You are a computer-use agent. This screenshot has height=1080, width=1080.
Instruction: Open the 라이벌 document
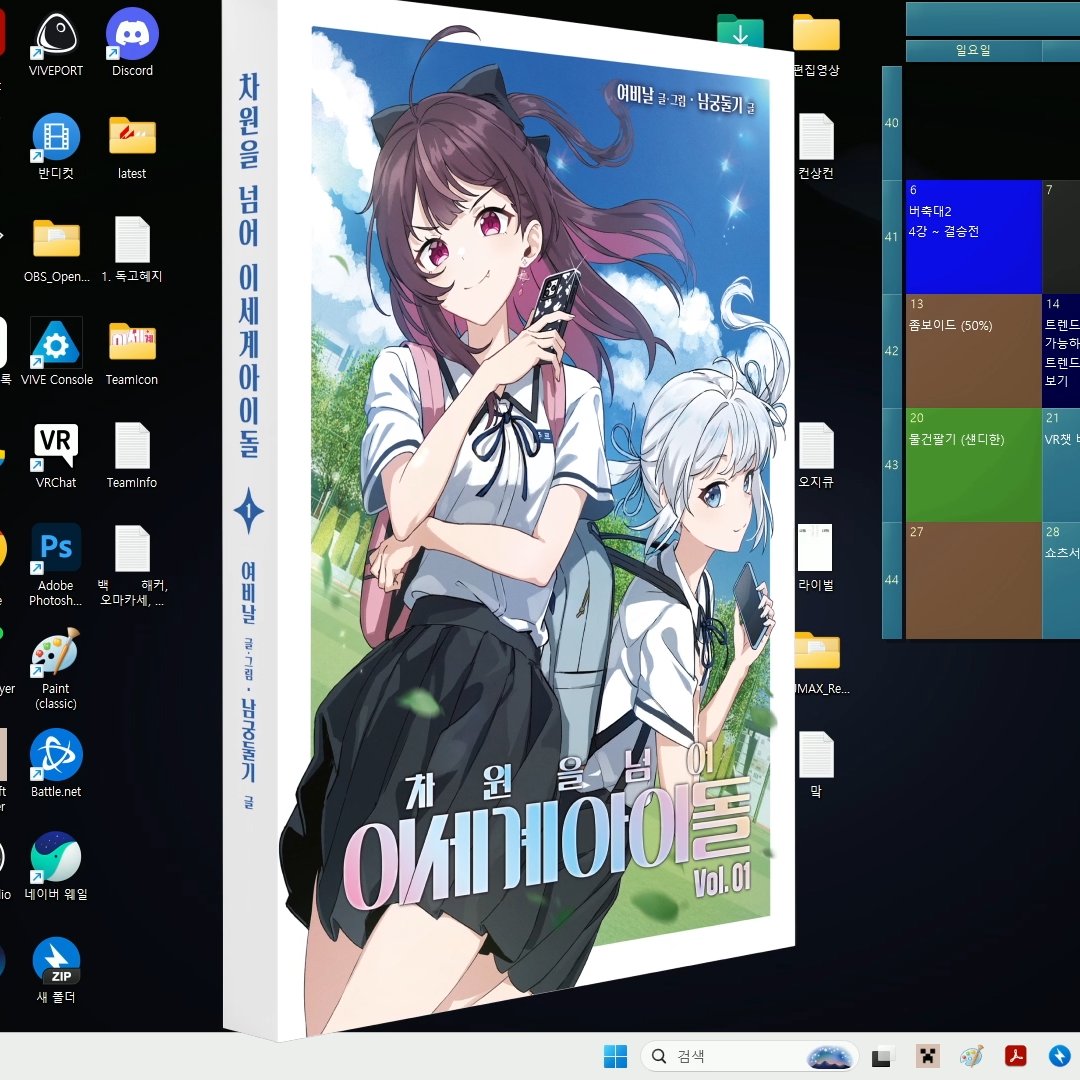point(816,558)
